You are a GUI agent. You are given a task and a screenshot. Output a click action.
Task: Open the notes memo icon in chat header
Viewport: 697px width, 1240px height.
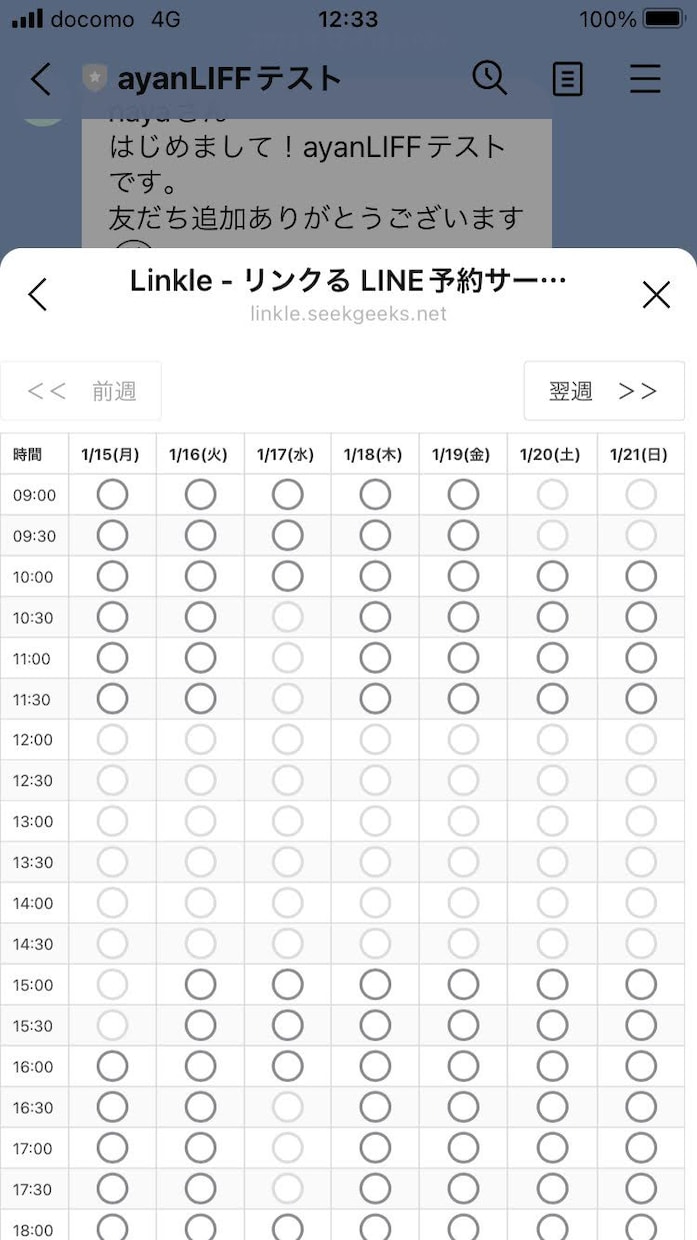point(567,79)
